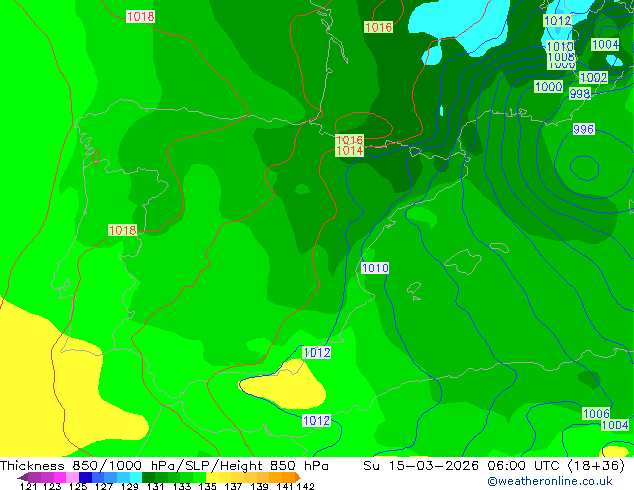
Task: Click the center of the 996 low
Action: coord(585,168)
